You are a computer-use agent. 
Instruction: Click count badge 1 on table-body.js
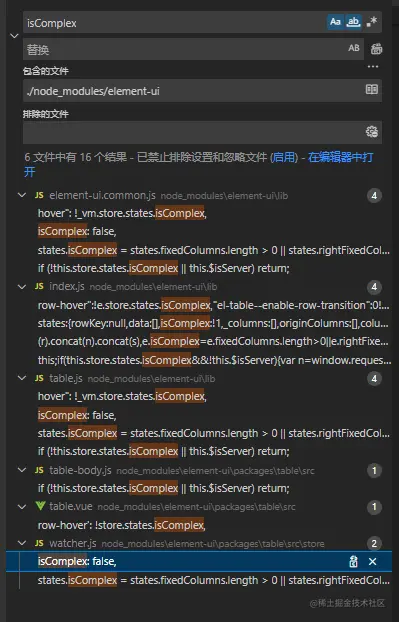tap(374, 471)
